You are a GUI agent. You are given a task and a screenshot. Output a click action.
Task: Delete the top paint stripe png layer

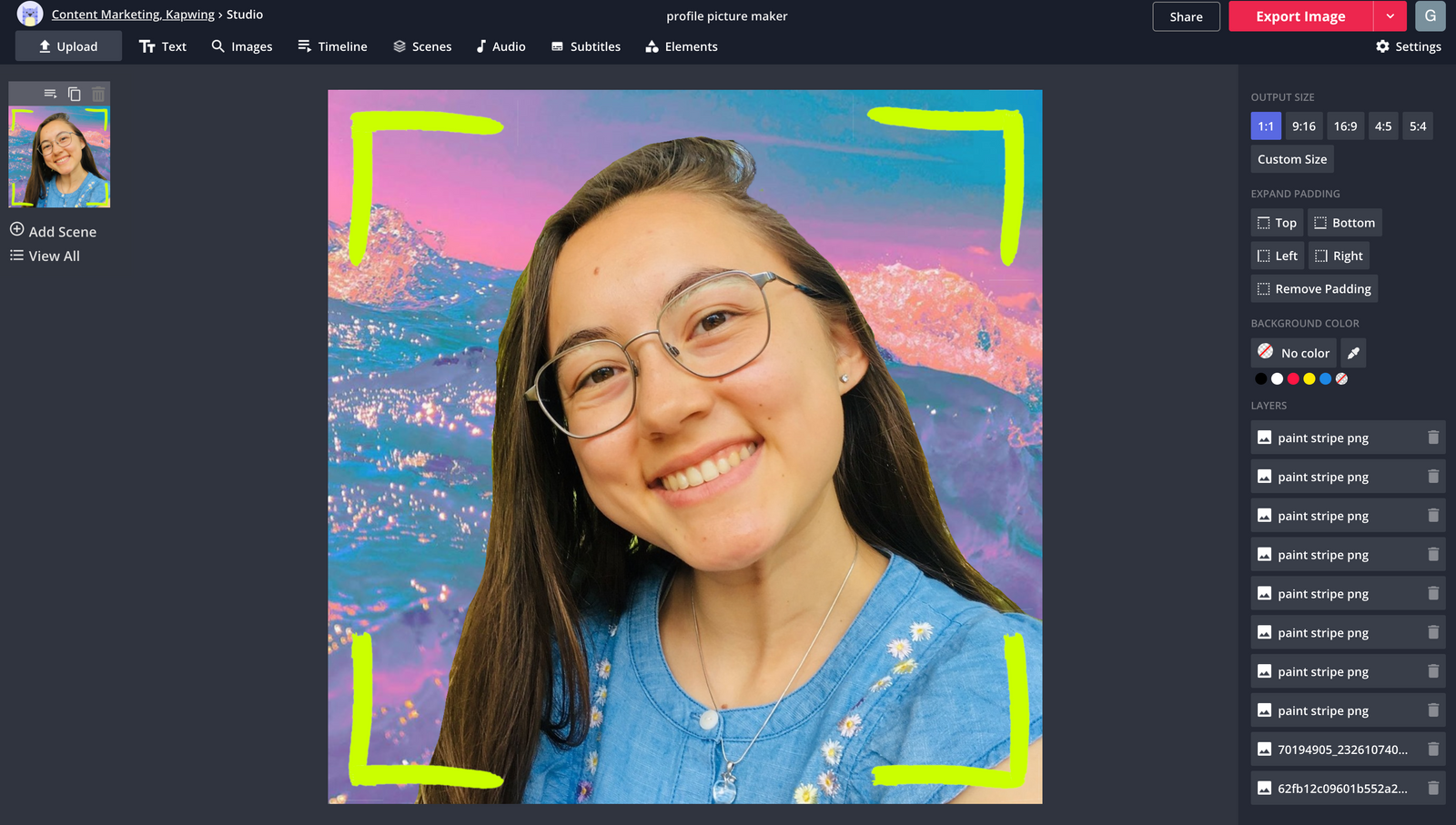[1432, 438]
